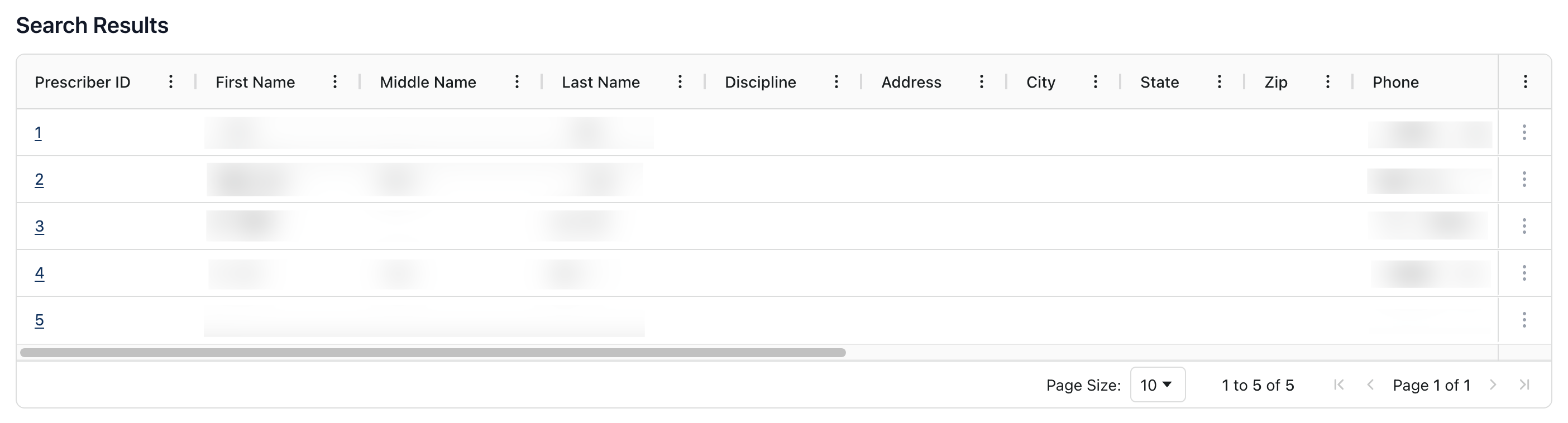
Task: Jump to the last page
Action: pyautogui.click(x=1524, y=384)
